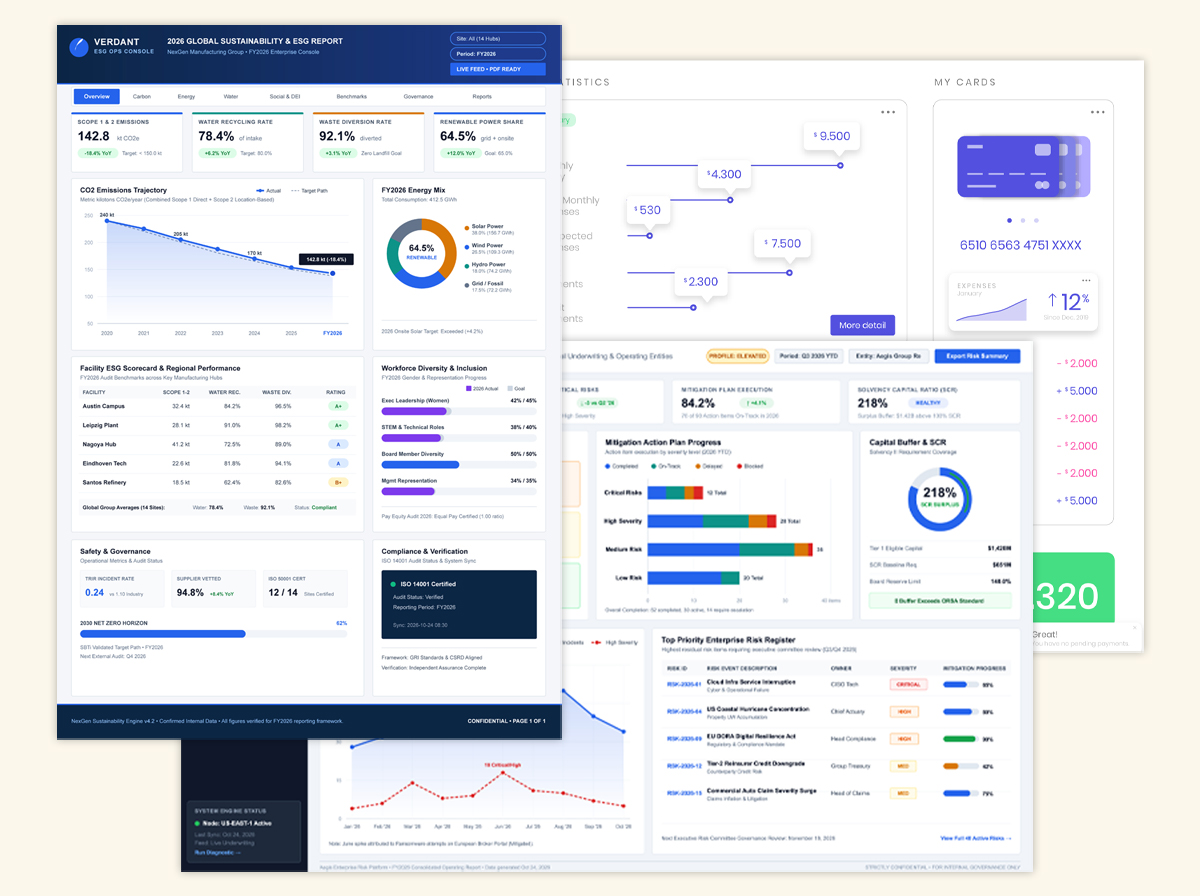Click the $7.500 slider handle
The width and height of the screenshot is (1200, 896).
click(x=790, y=272)
